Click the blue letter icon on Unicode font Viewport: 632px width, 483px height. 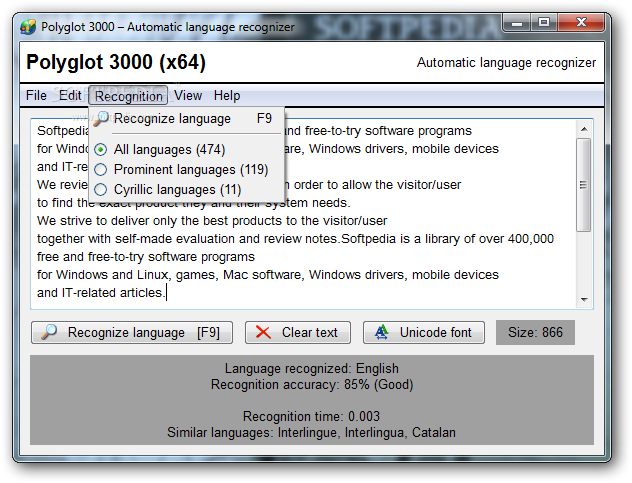click(381, 332)
